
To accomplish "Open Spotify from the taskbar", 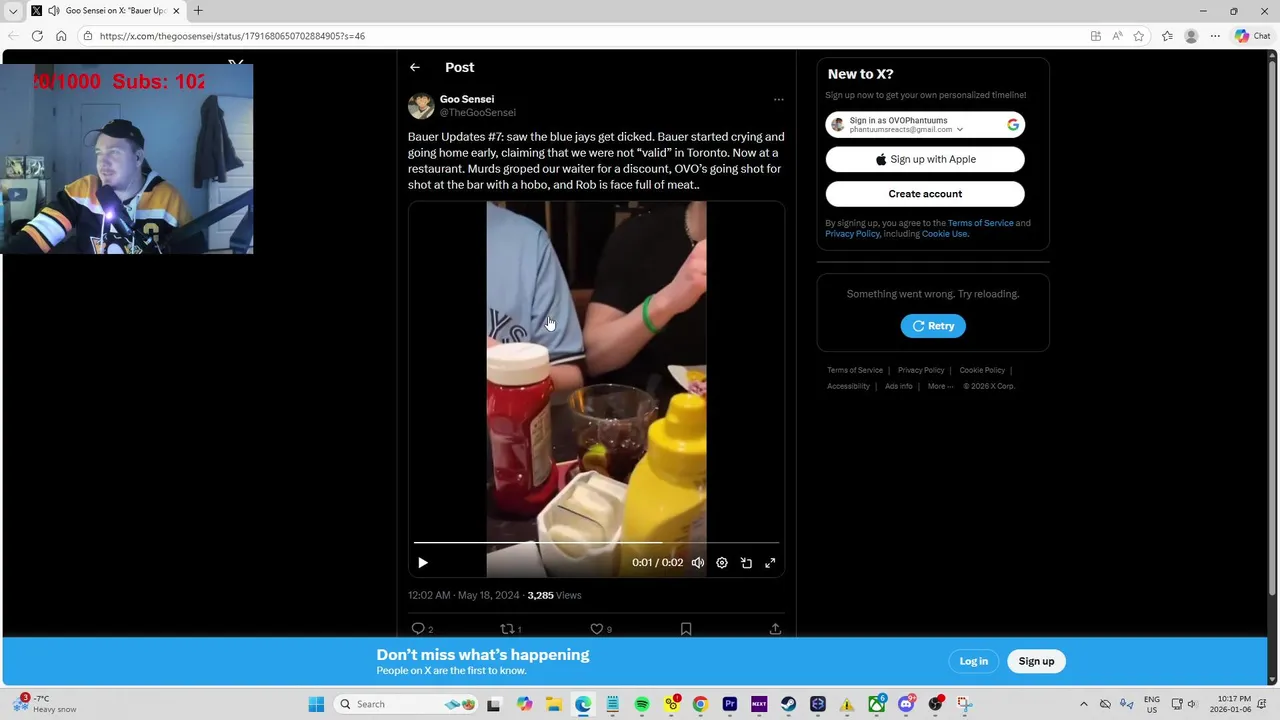I will point(642,704).
